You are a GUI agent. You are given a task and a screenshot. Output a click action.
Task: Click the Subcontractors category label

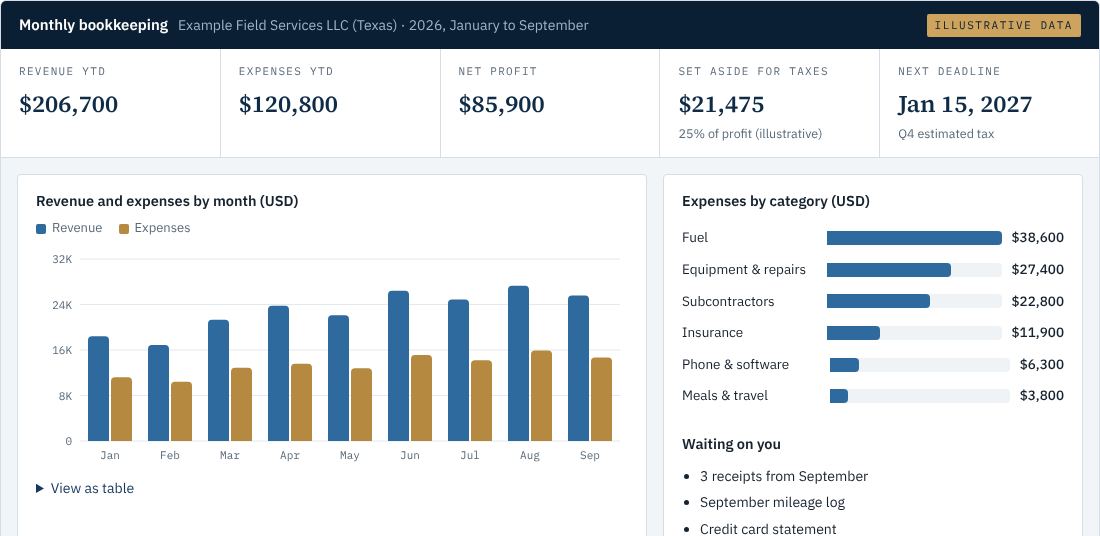click(728, 302)
